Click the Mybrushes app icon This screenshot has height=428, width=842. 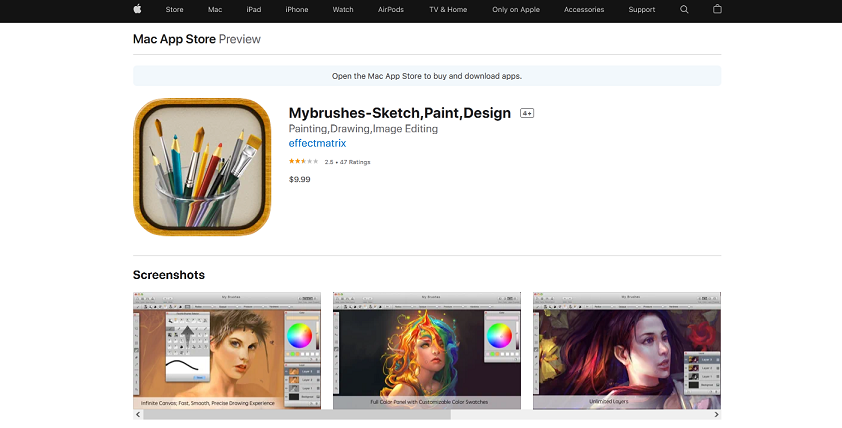[x=202, y=166]
